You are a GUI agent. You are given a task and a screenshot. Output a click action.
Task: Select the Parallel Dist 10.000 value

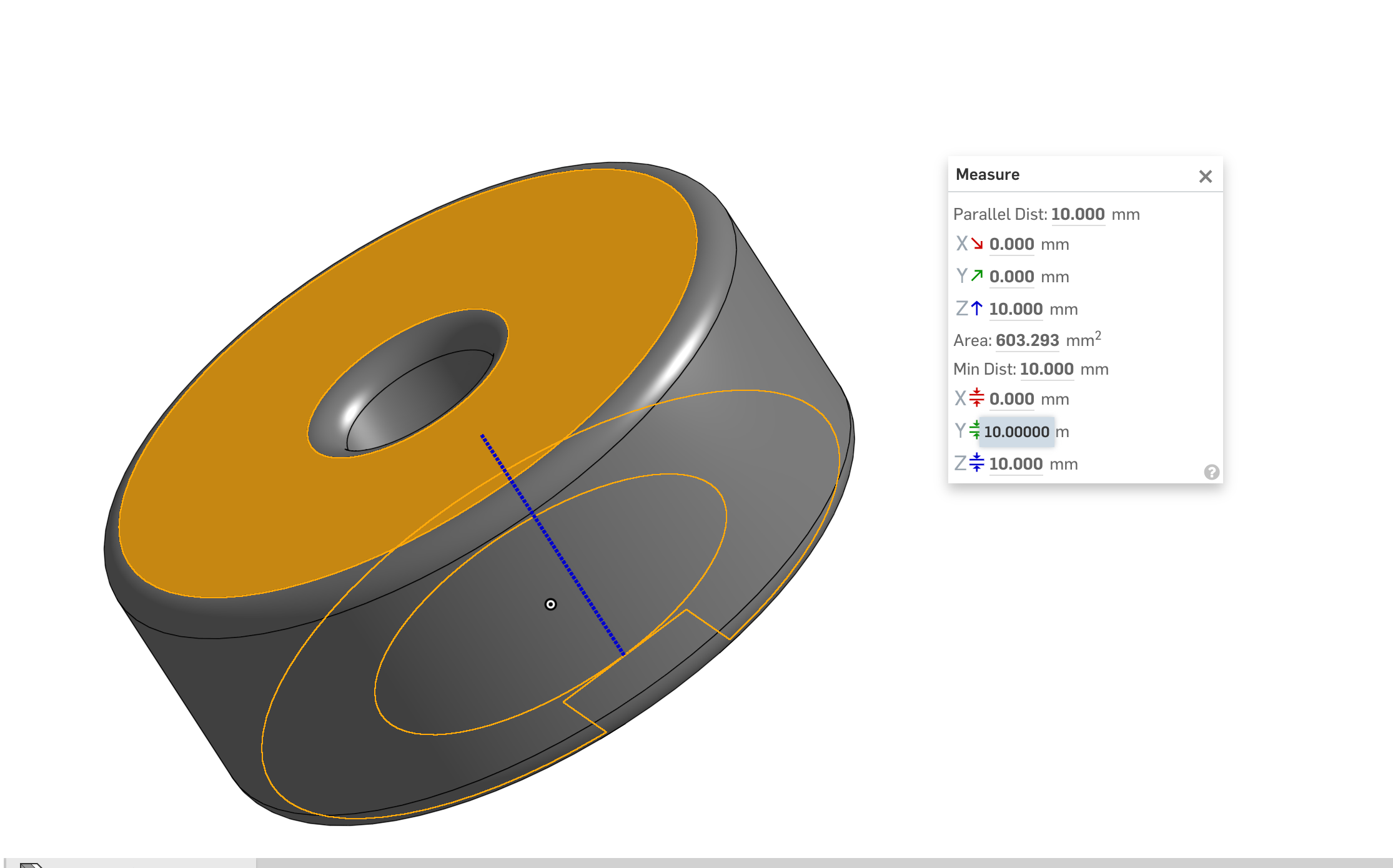(1078, 214)
